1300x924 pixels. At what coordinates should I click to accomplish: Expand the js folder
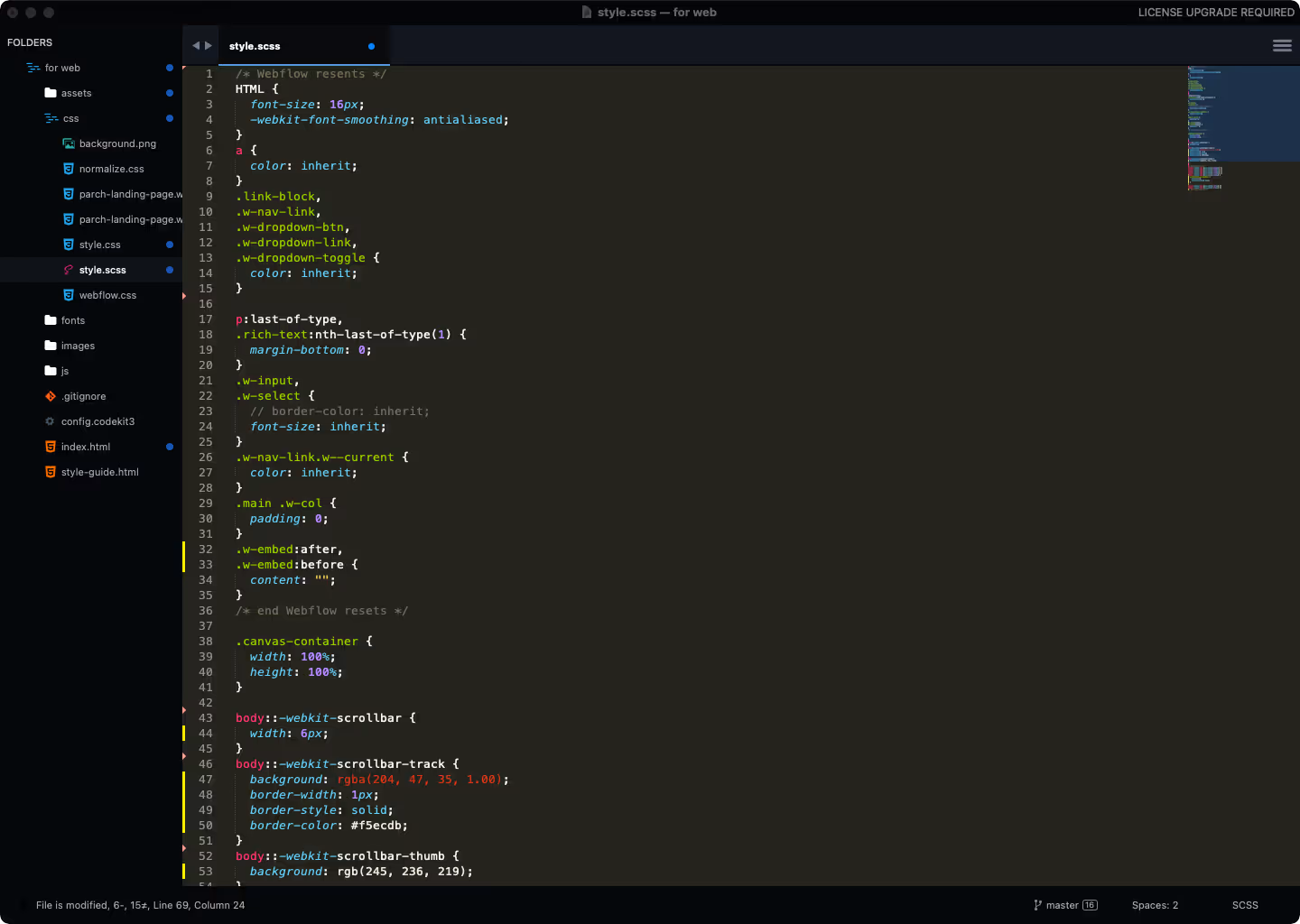click(51, 371)
